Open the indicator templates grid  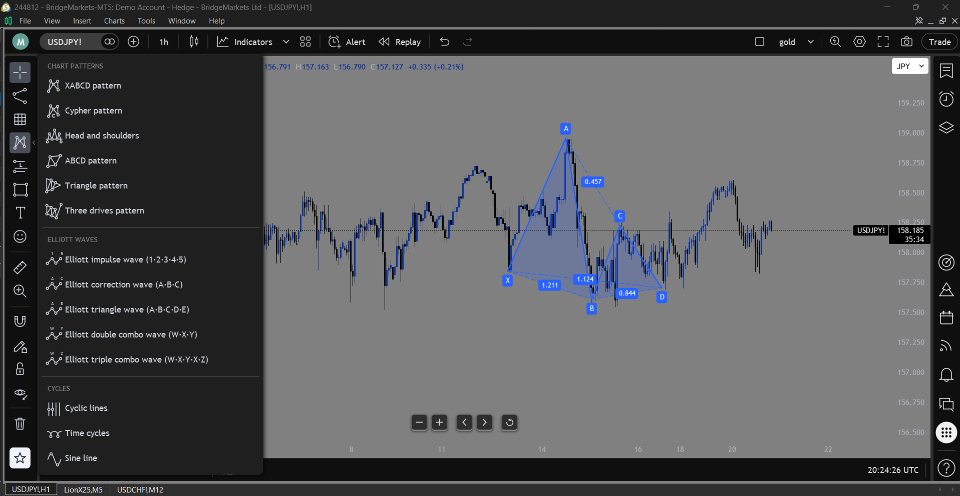point(306,42)
